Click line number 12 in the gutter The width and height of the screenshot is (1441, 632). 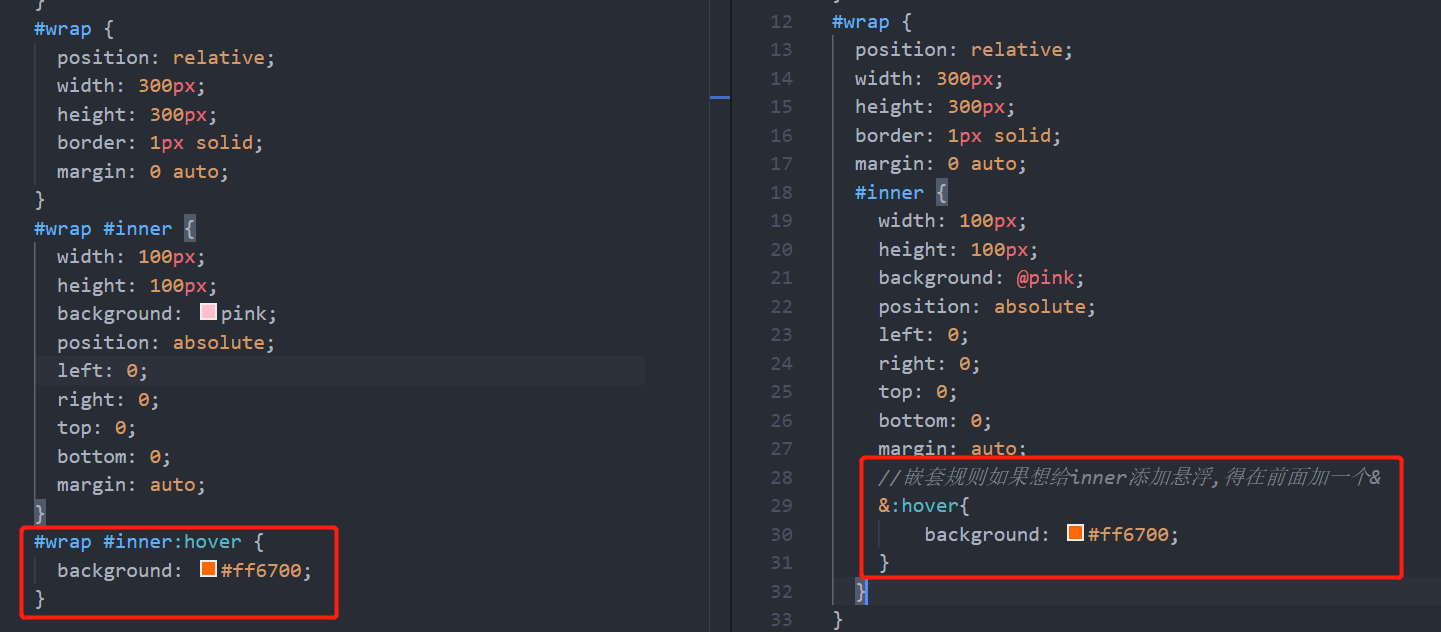tap(781, 21)
